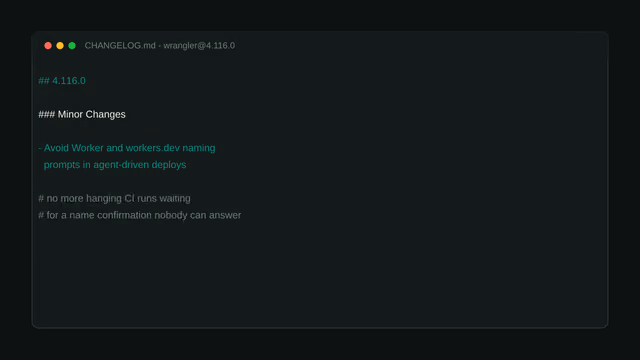Click the word 'answer' in last comment
640x360 pixels.
point(225,216)
